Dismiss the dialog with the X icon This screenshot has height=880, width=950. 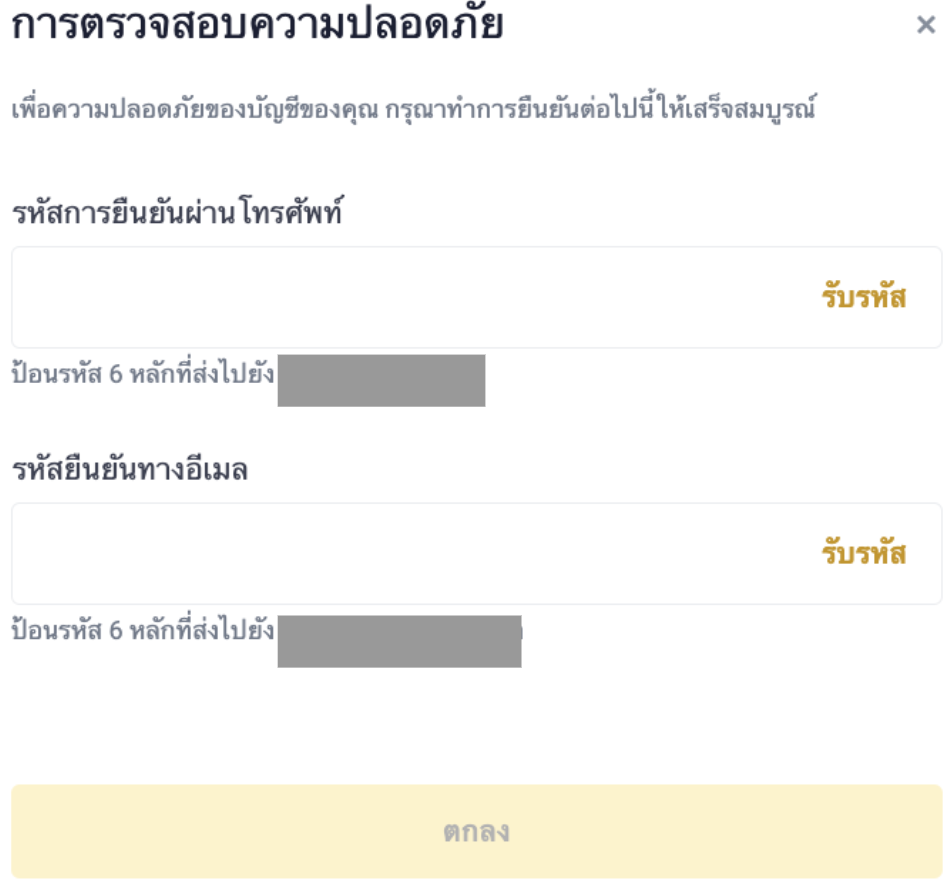coord(926,26)
